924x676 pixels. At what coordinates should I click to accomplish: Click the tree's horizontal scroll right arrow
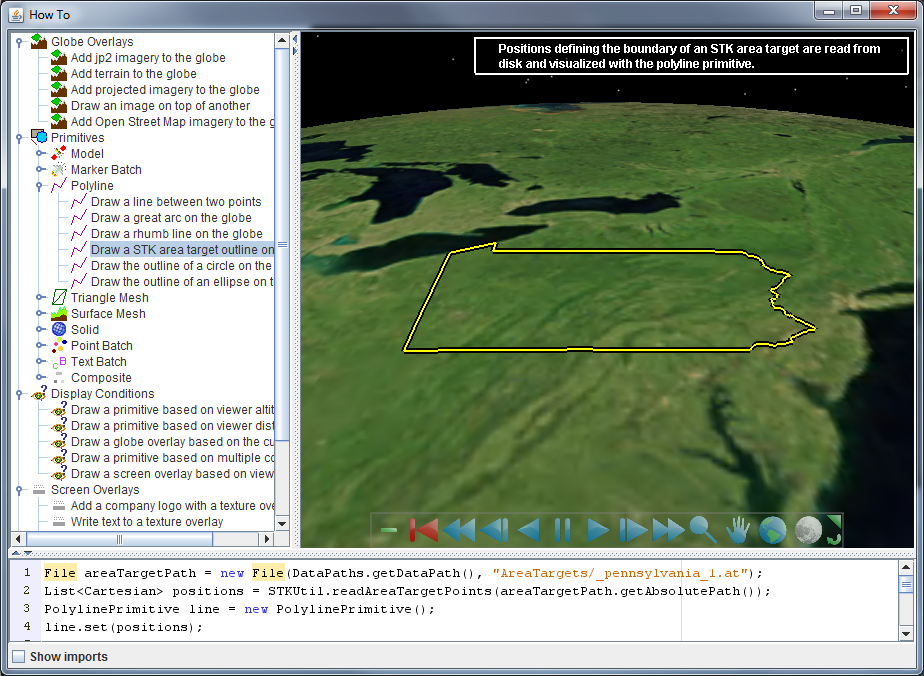tap(267, 539)
